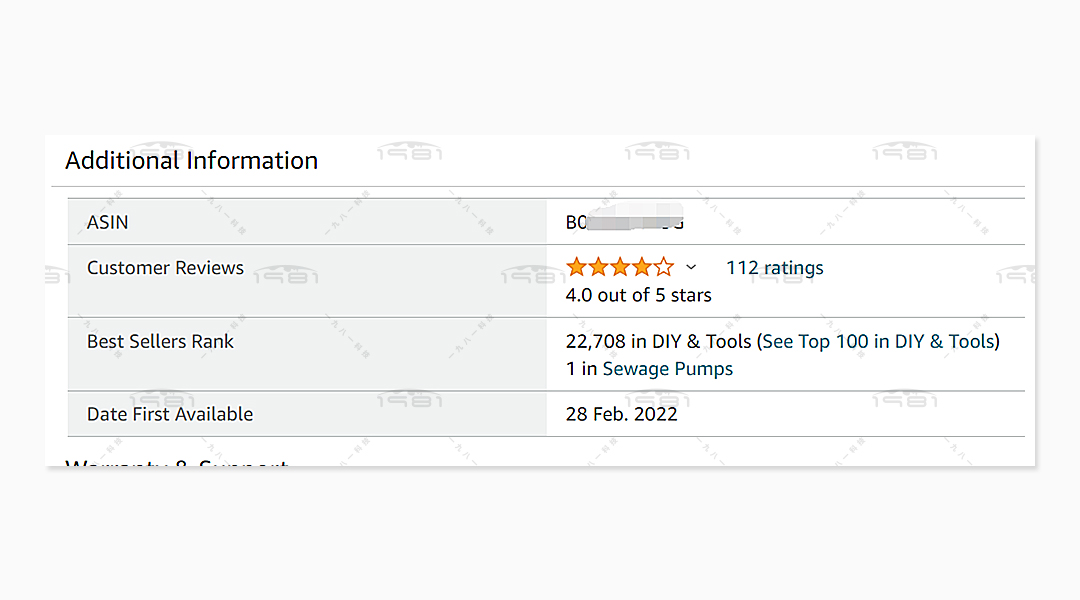The image size is (1080, 600).
Task: Click the "1 in" rank text before Sewage Pumps
Action: pos(581,369)
